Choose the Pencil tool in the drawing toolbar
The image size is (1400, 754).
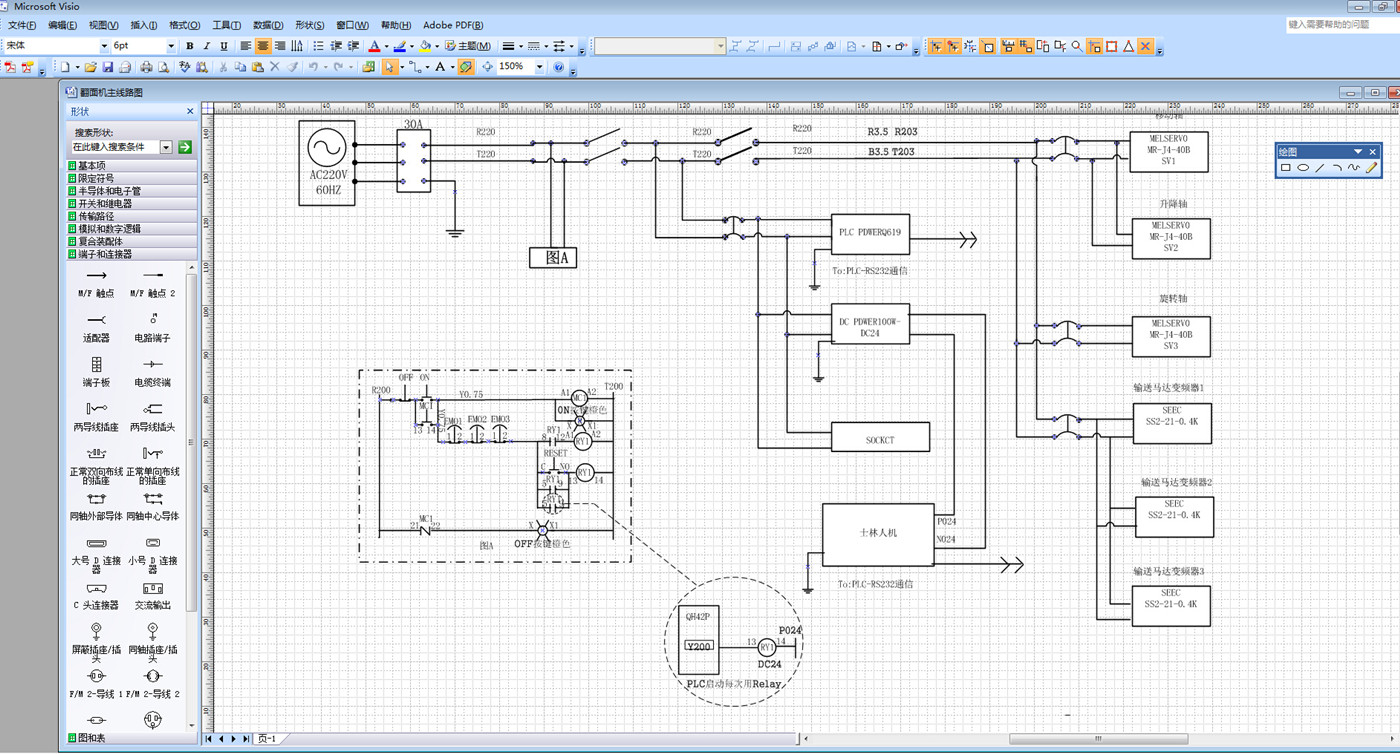[x=1371, y=168]
